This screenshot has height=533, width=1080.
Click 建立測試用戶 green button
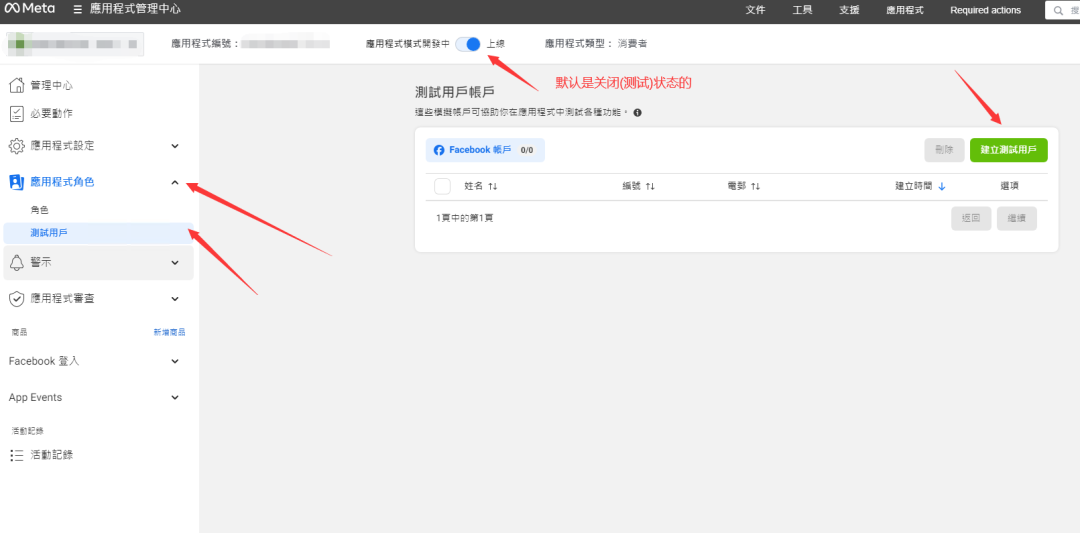1008,149
